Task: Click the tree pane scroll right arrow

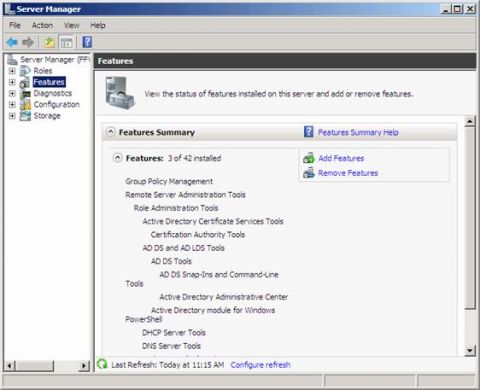Action: tap(84, 366)
